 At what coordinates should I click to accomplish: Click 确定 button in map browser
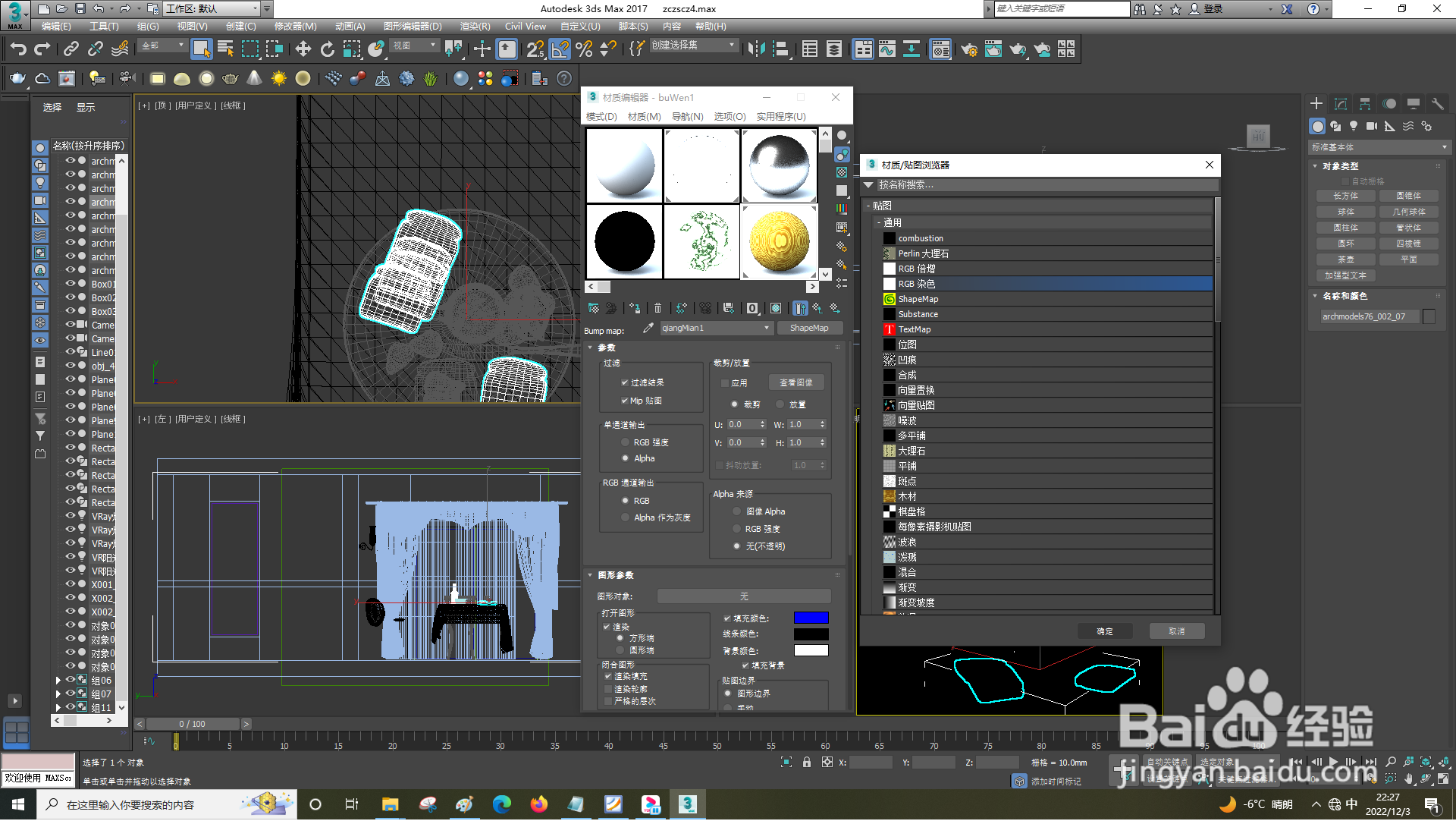pyautogui.click(x=1105, y=631)
